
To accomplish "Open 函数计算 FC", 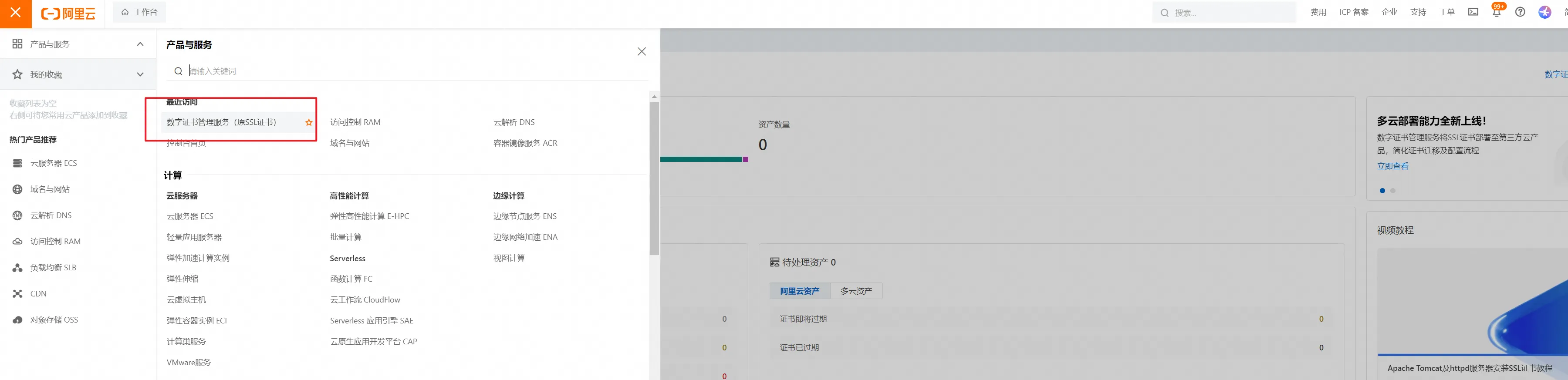I will pos(351,279).
